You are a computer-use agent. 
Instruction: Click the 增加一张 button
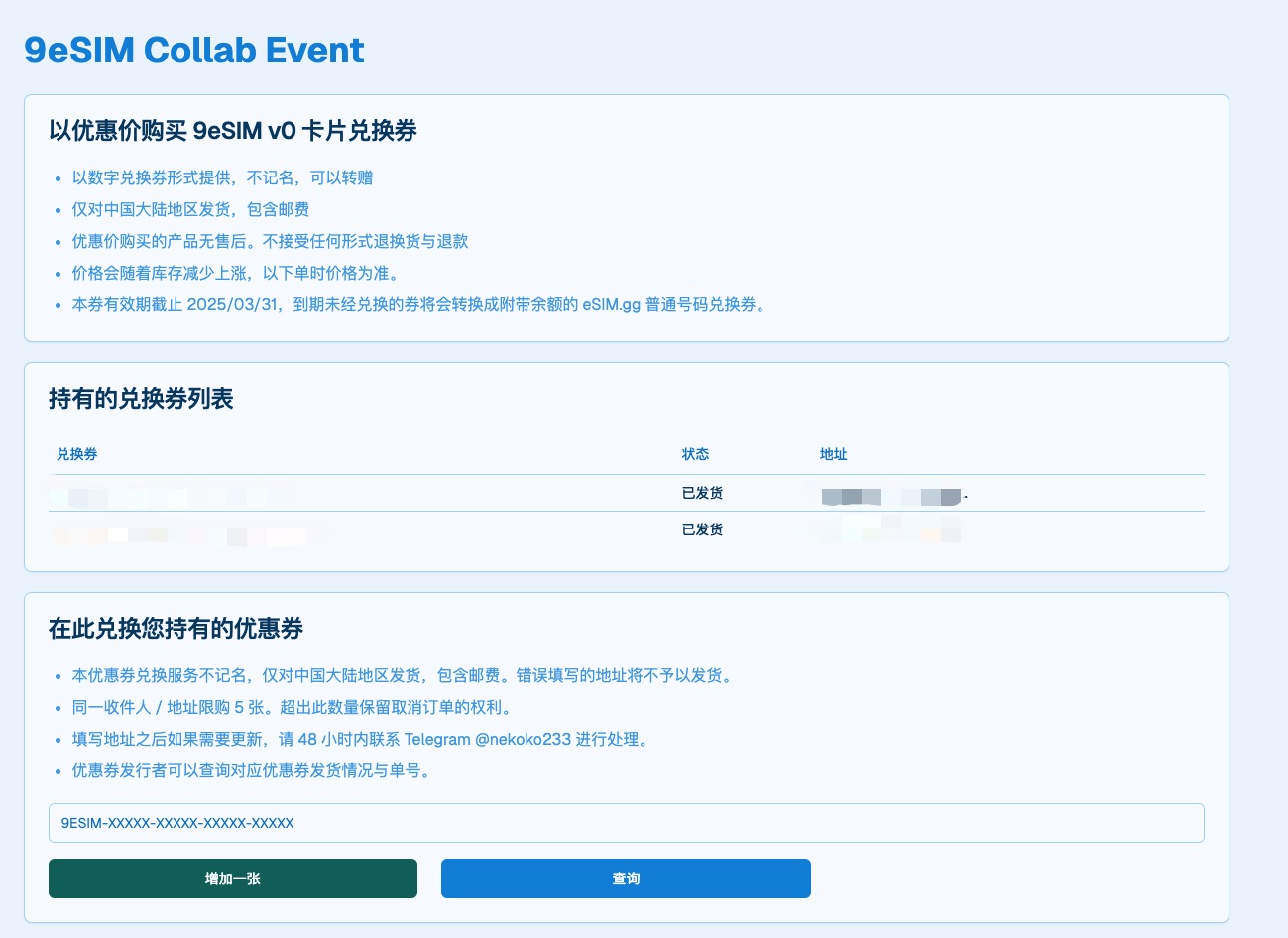233,879
